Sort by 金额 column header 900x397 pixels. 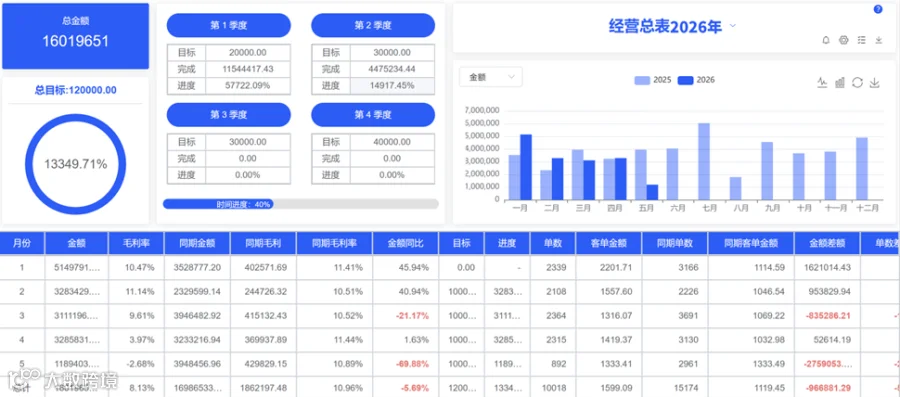coord(76,243)
